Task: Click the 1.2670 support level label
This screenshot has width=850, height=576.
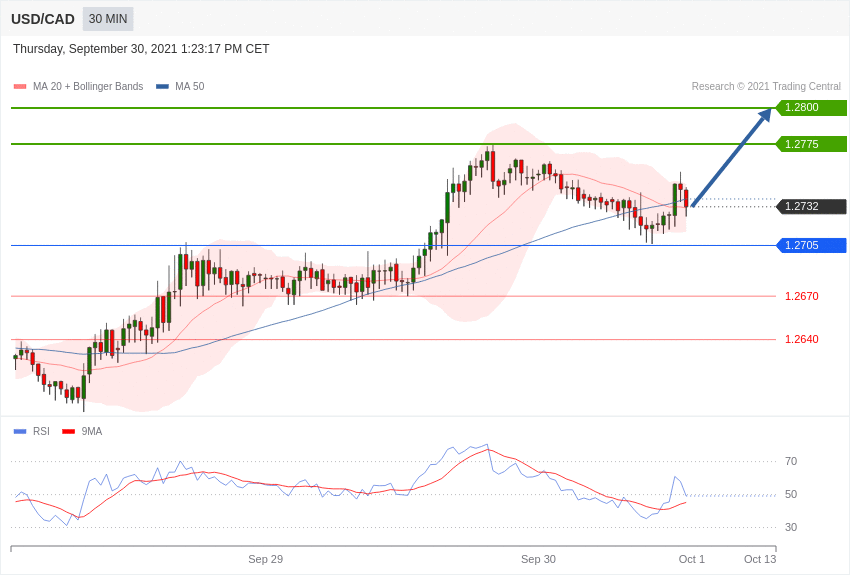Action: [x=802, y=296]
